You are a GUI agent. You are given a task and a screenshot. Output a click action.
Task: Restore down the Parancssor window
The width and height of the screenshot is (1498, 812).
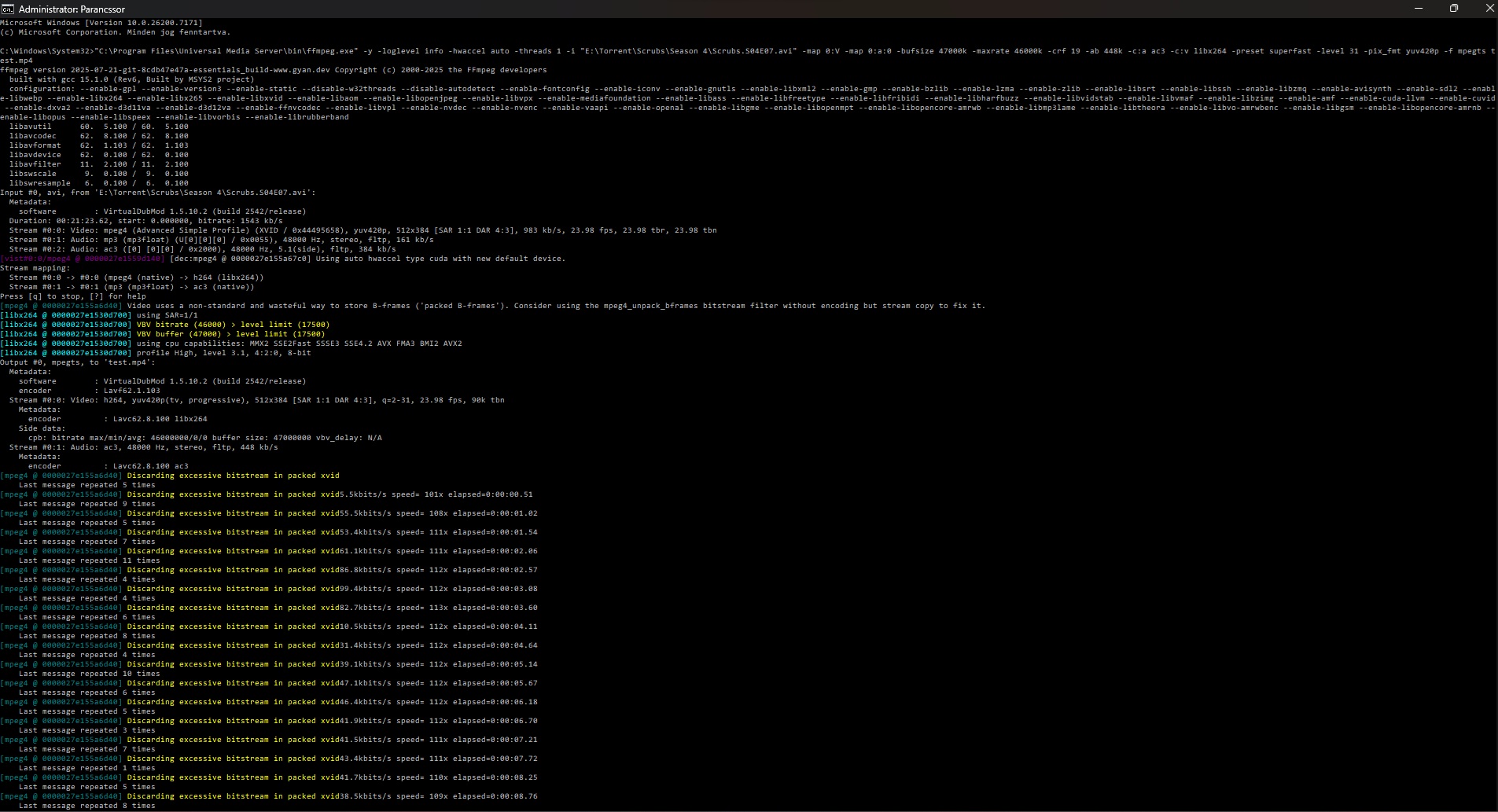[1454, 9]
